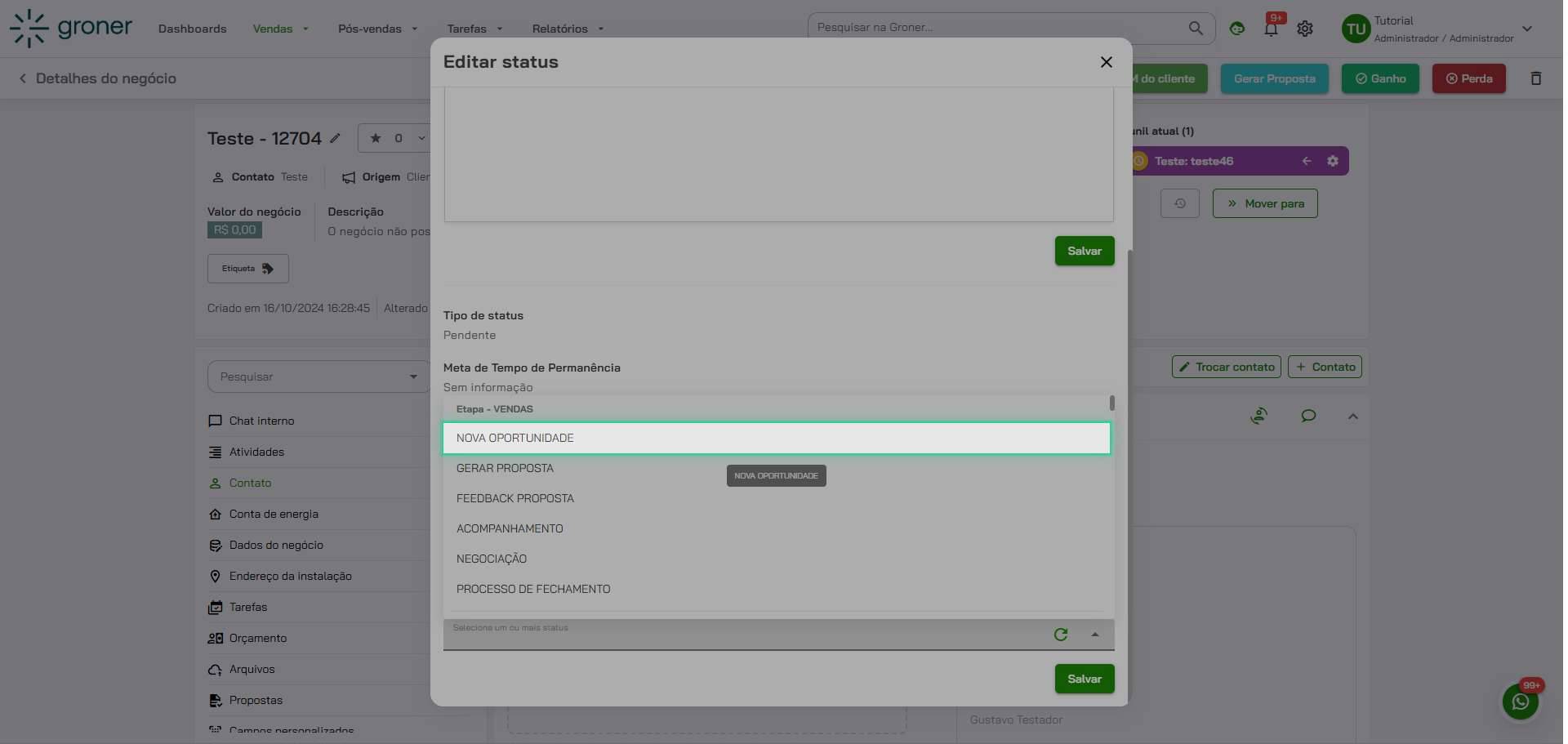Open the Pesquisar sidebar dropdown

click(x=318, y=376)
